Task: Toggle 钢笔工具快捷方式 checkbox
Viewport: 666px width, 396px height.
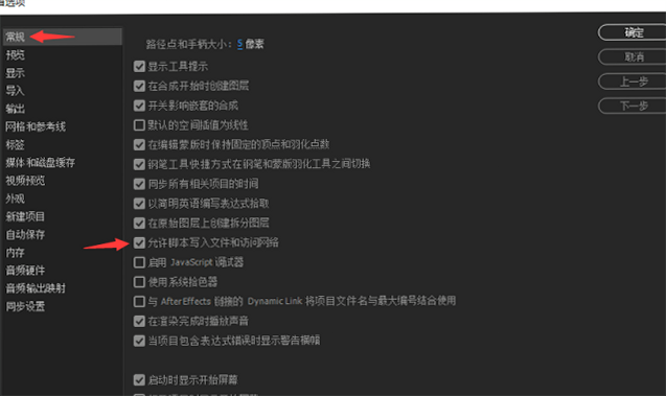Action: tap(139, 164)
